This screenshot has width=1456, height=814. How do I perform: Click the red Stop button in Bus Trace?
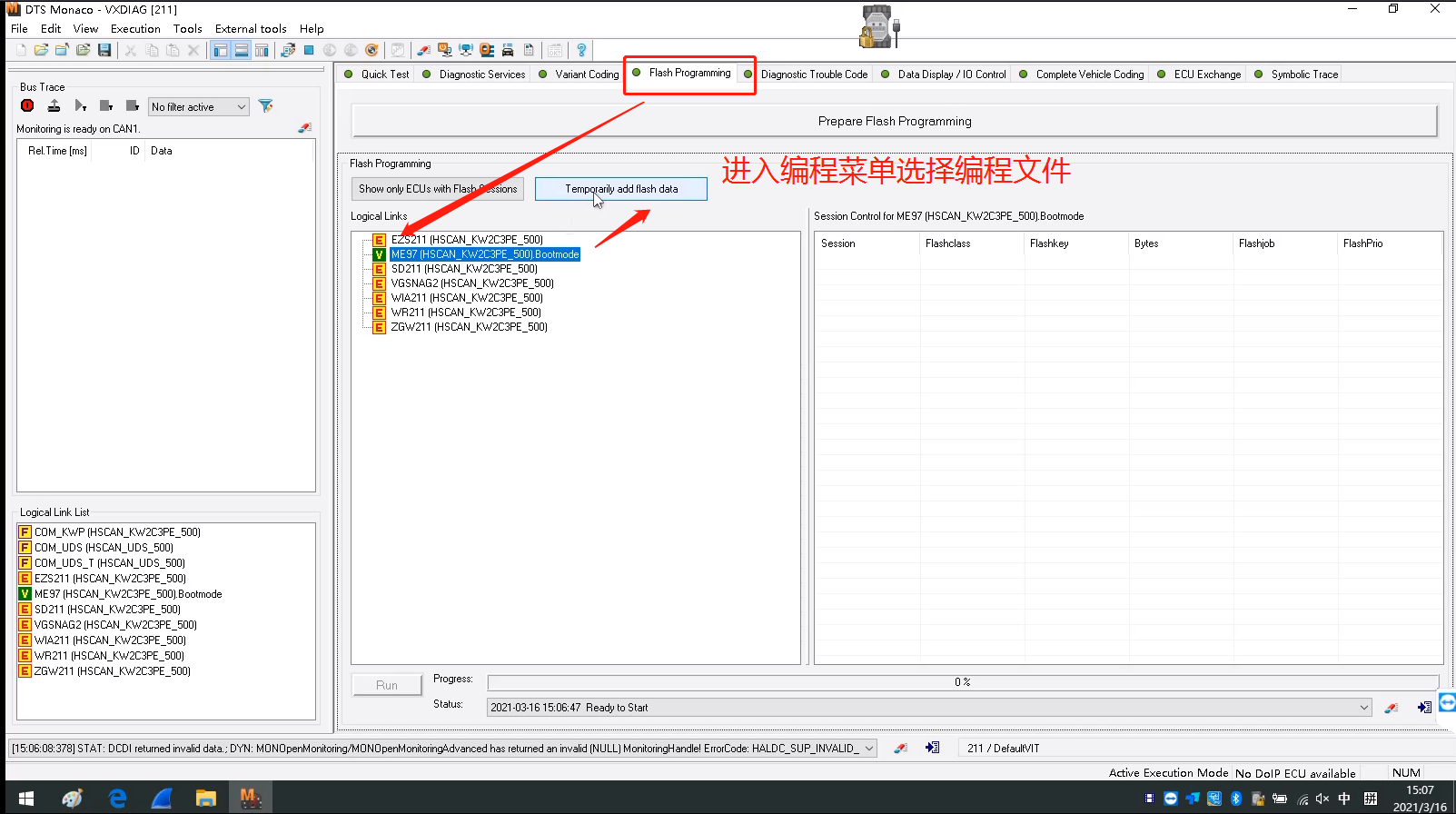tap(27, 106)
